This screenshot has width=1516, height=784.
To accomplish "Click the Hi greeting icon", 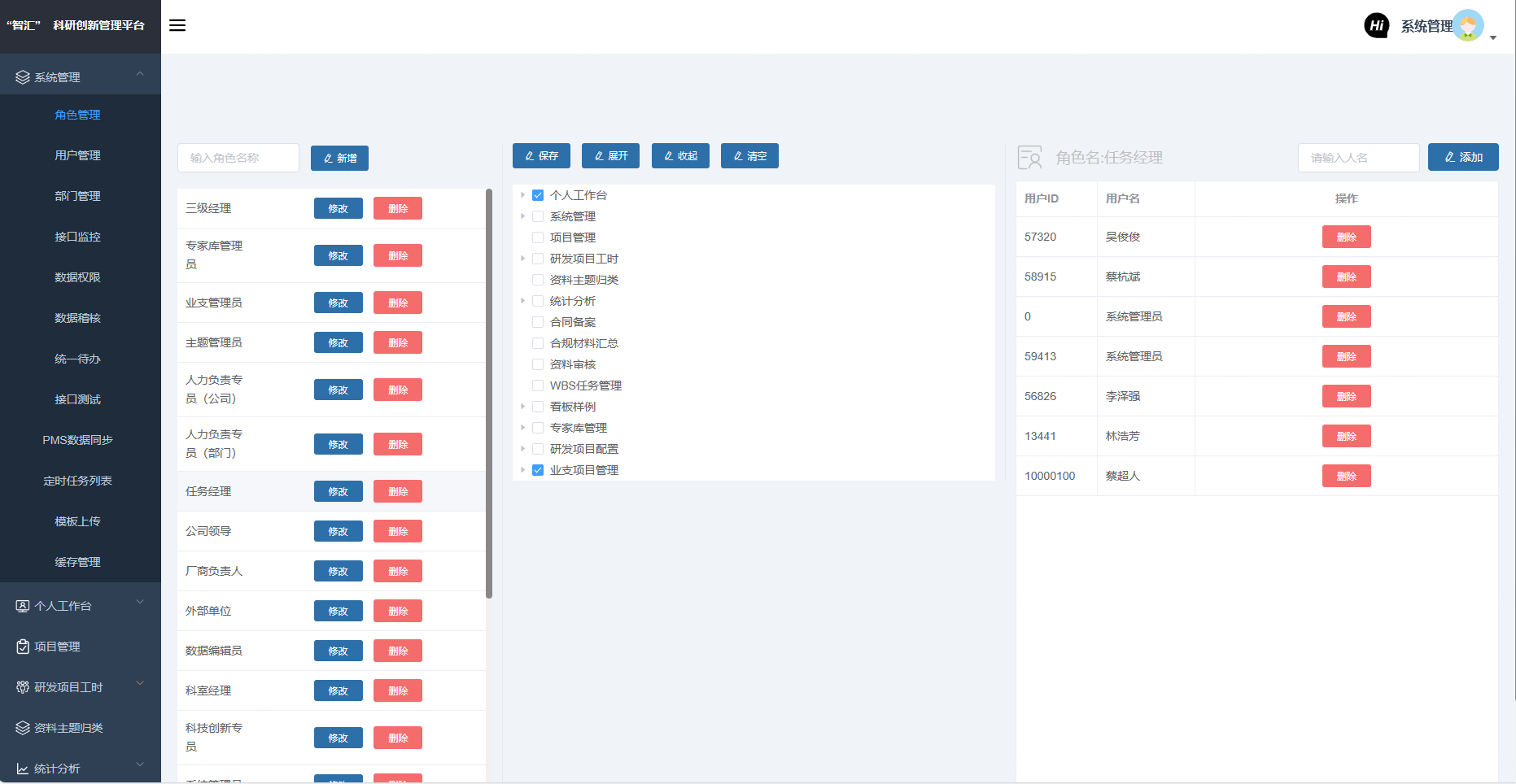I will click(1376, 25).
